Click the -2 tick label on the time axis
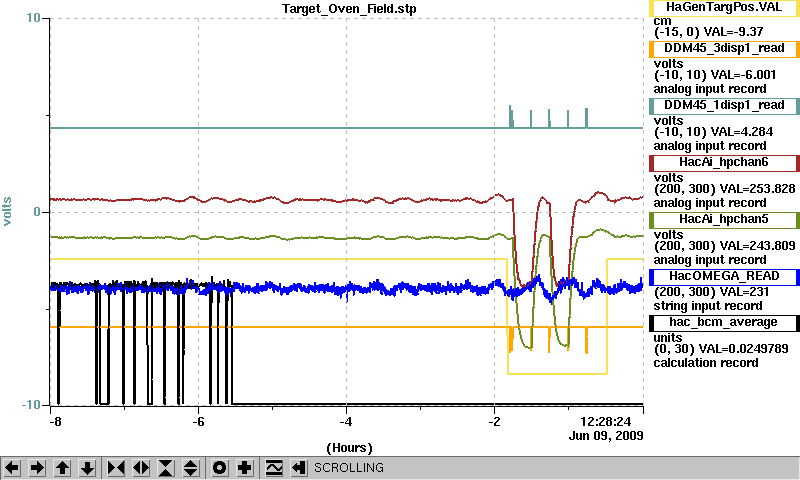The width and height of the screenshot is (800, 480). tap(494, 422)
